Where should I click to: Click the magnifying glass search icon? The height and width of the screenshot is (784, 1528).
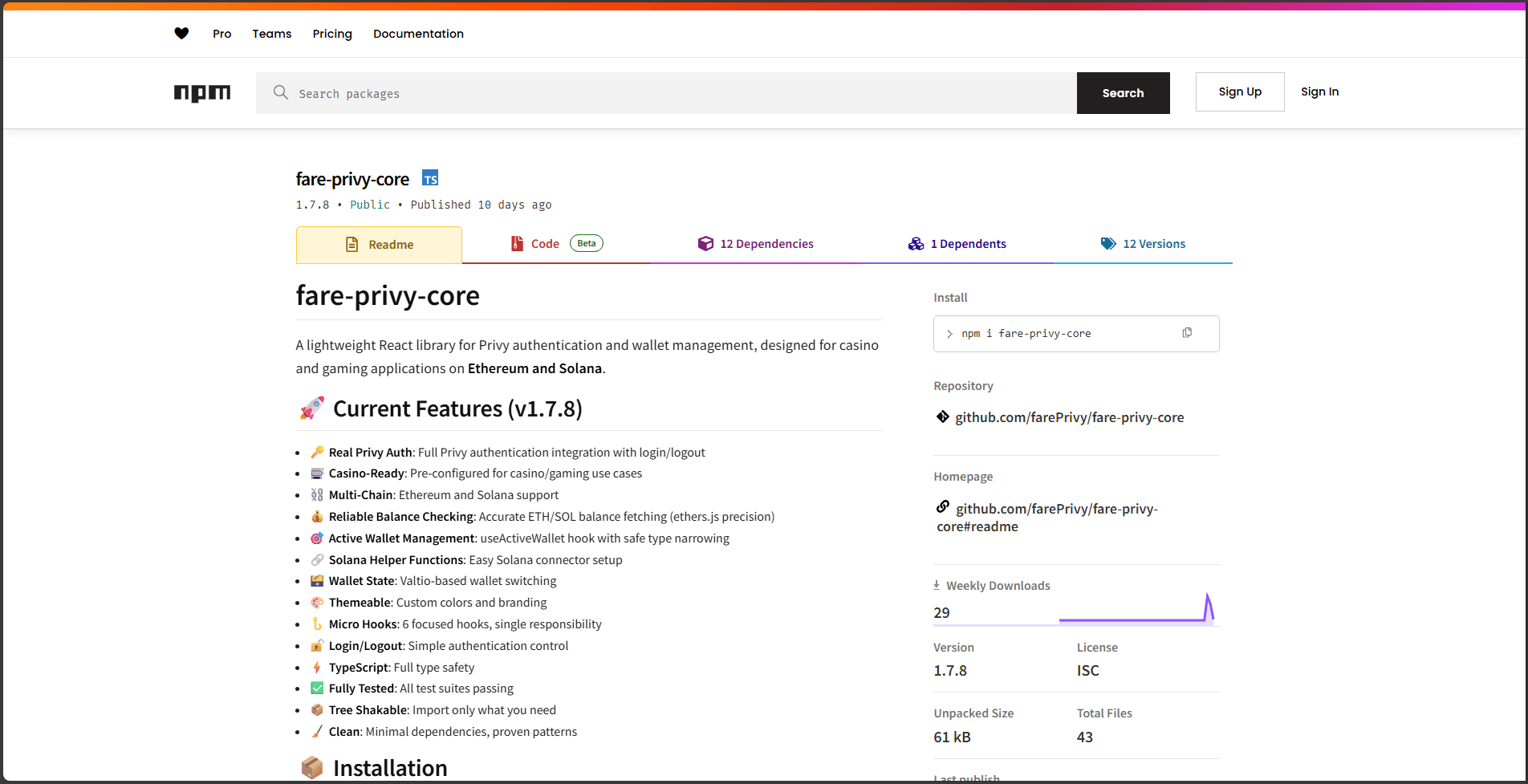coord(281,92)
